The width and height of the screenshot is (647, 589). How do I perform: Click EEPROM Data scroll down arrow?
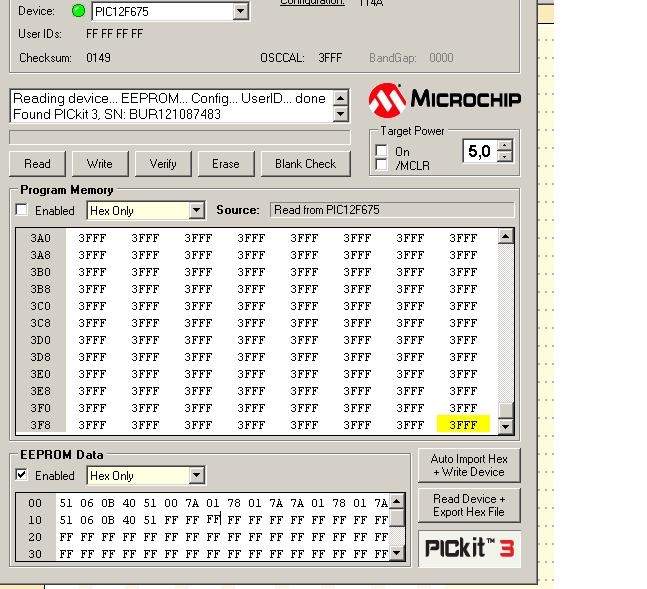click(x=397, y=553)
